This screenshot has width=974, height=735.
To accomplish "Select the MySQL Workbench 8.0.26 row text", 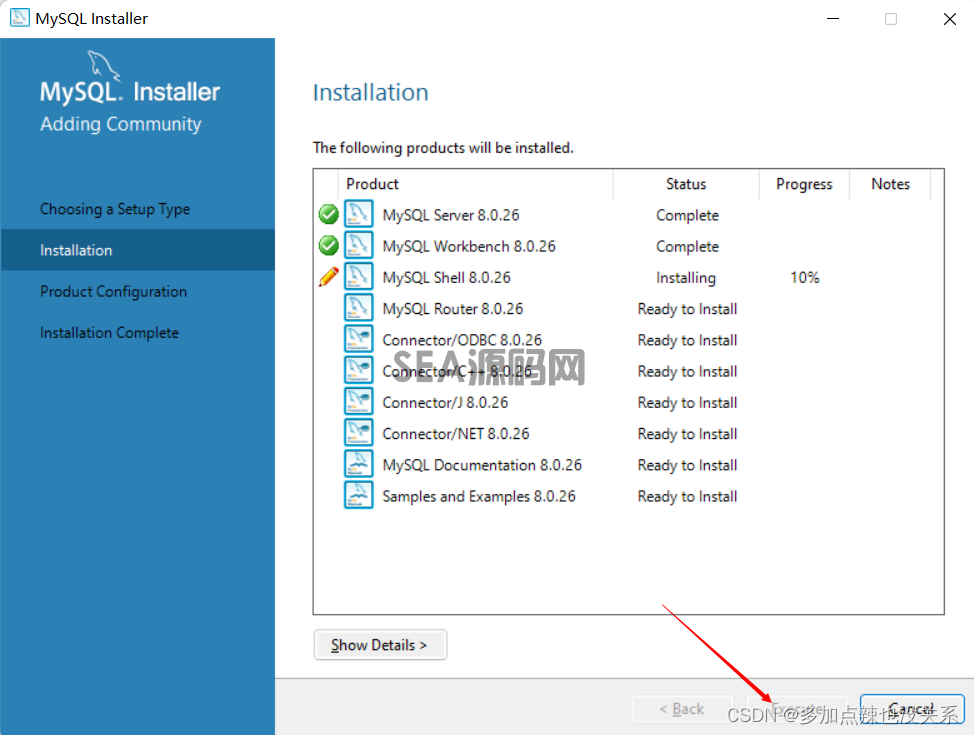I will click(468, 246).
